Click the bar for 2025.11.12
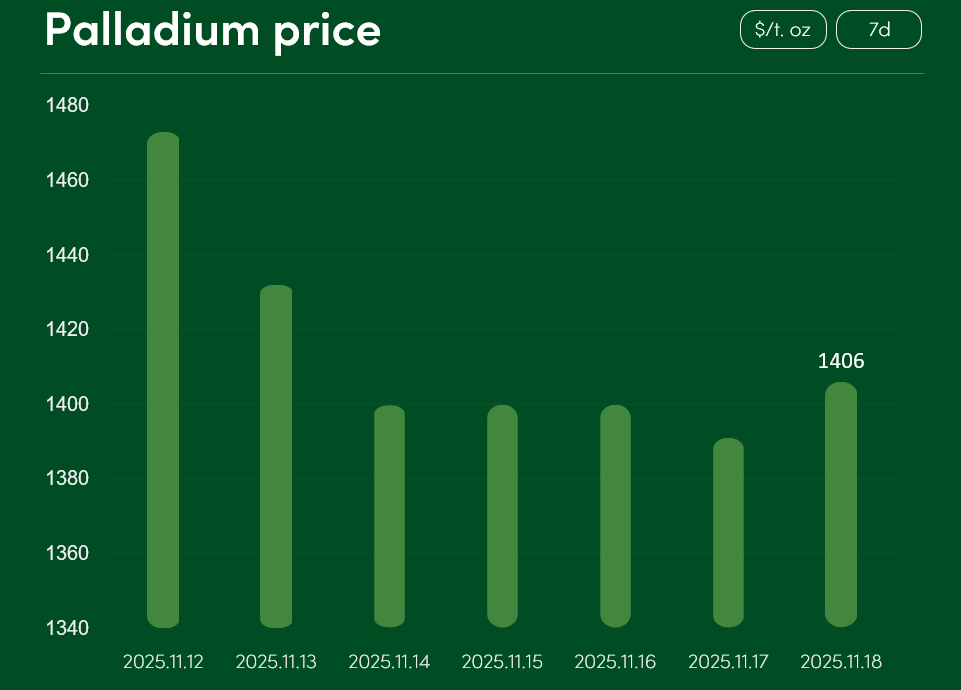 (163, 380)
